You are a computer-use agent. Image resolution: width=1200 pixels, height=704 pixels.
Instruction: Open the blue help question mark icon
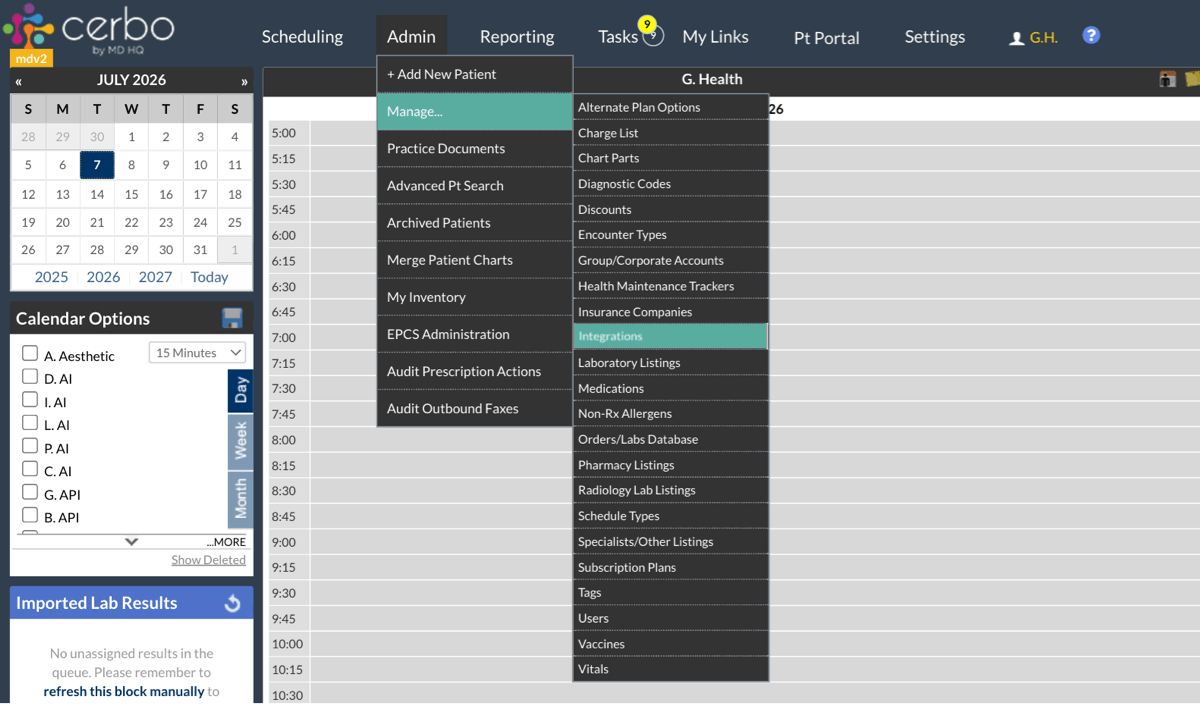point(1091,35)
